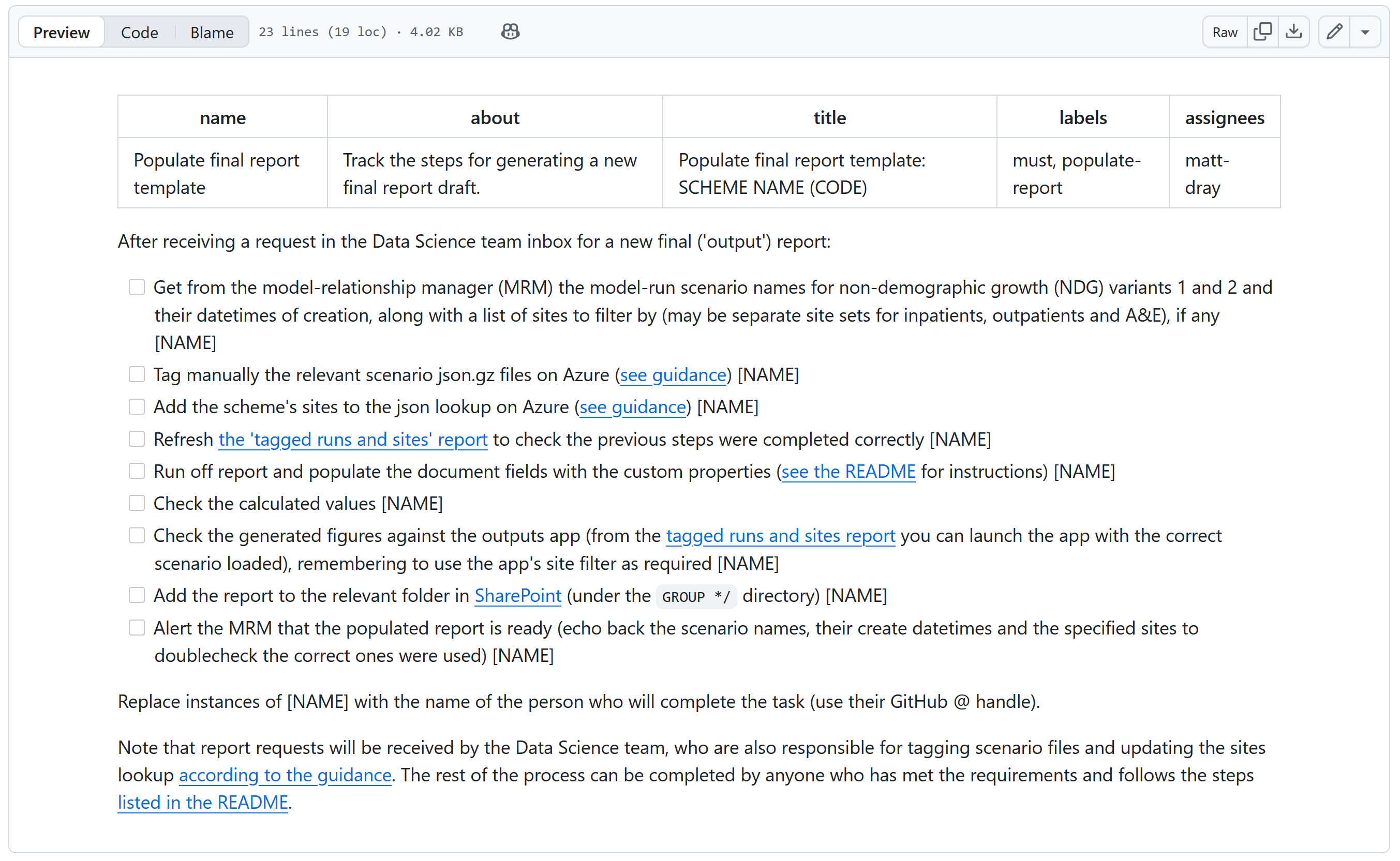Follow the 'see the README' instructions link
Image resolution: width=1400 pixels, height=861 pixels.
click(x=848, y=471)
